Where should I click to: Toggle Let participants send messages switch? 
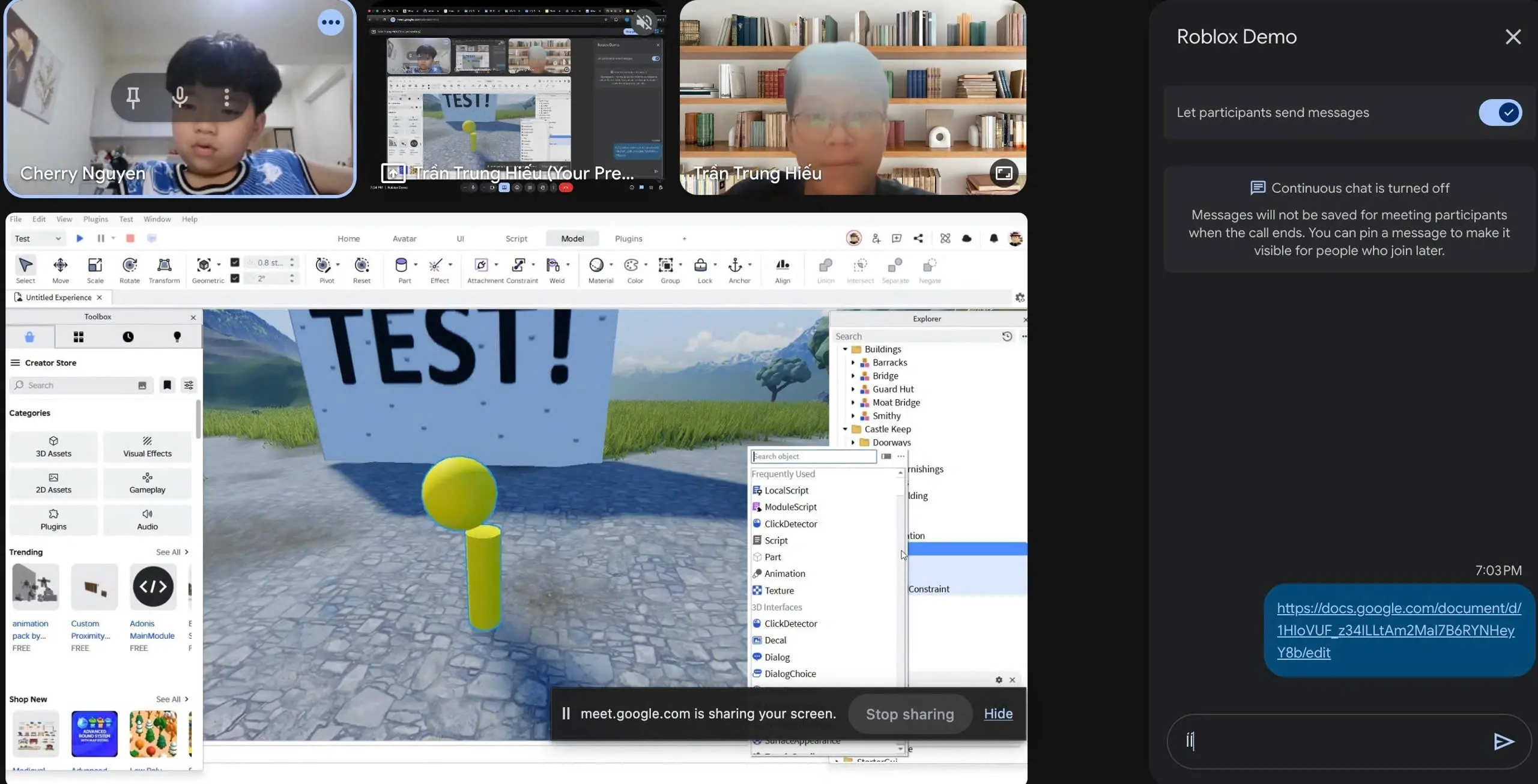coord(1500,112)
